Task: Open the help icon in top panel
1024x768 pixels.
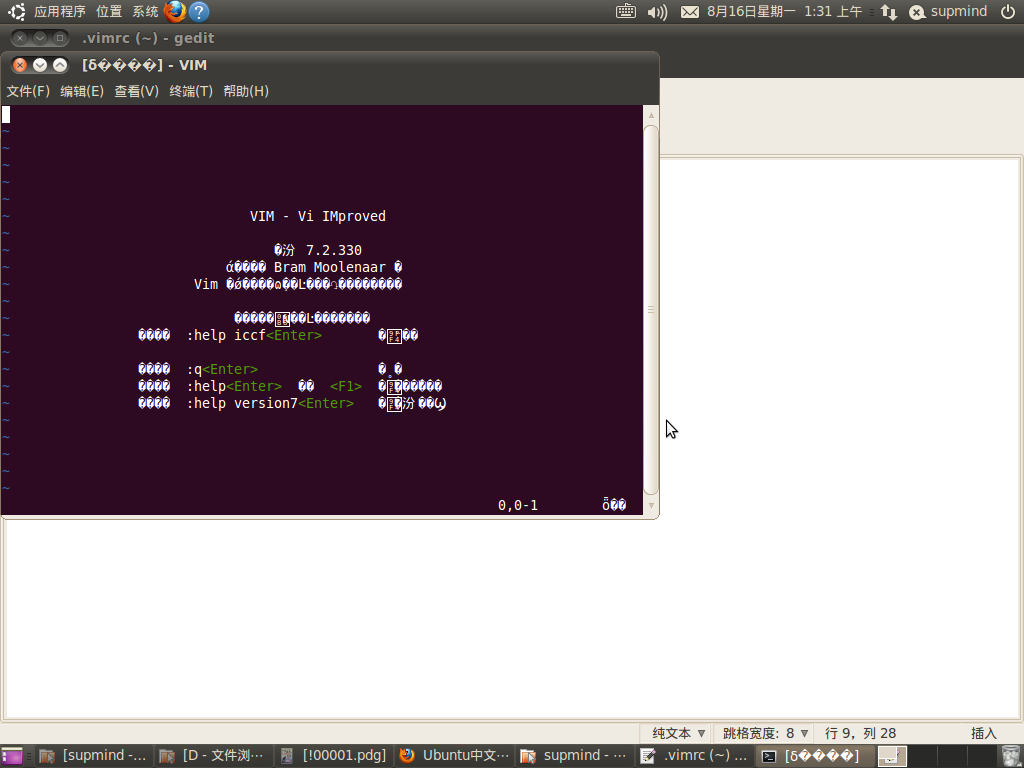Action: (199, 11)
